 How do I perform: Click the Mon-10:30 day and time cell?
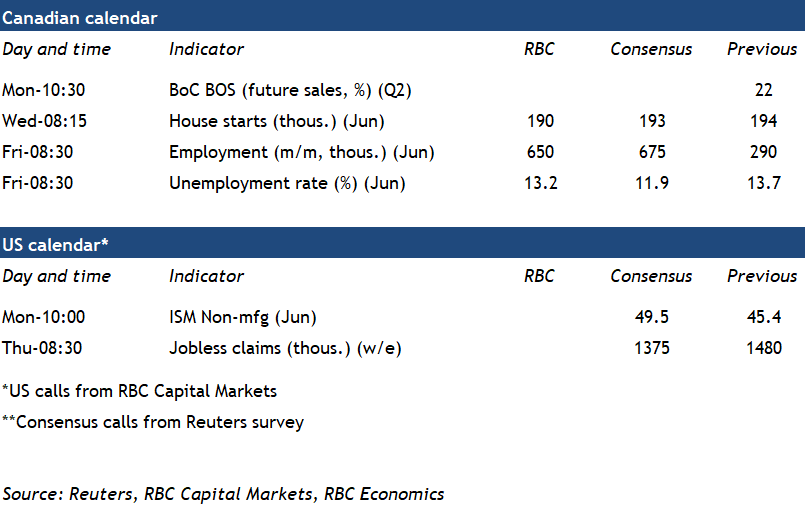click(x=44, y=90)
